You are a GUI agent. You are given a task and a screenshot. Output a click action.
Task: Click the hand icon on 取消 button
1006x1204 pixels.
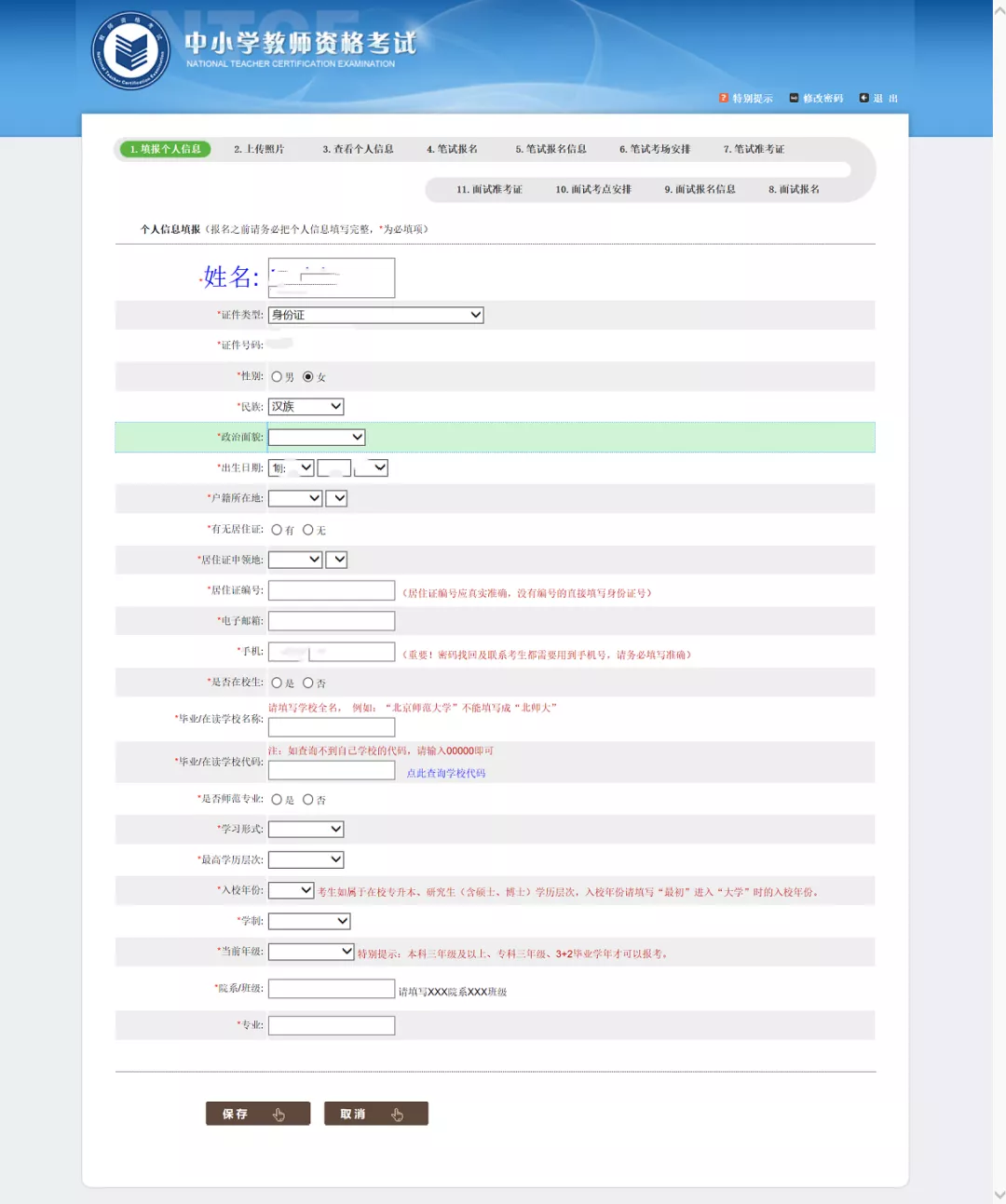[398, 1115]
